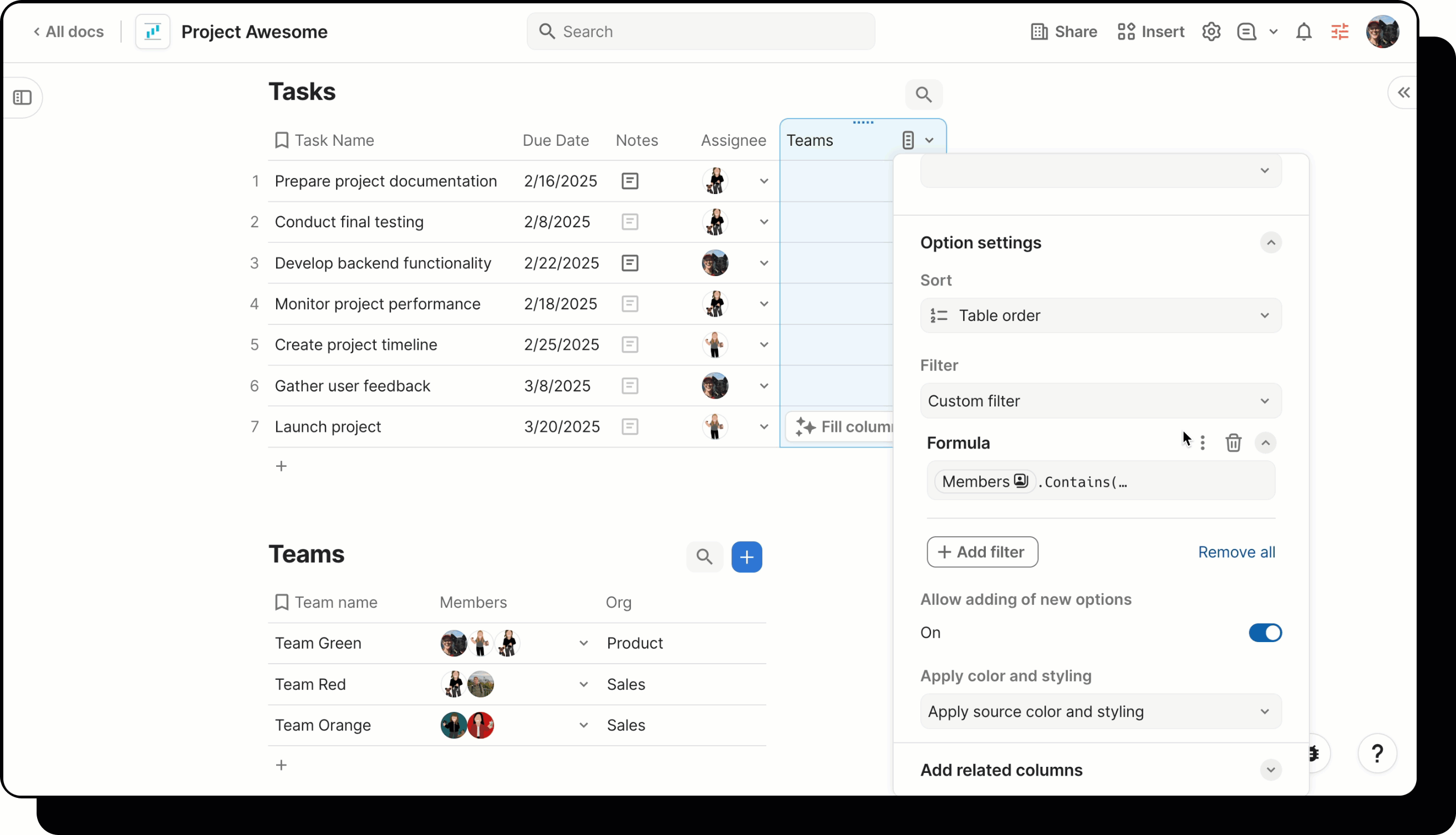
Task: Open assignee dropdown for Prepare project documentation
Action: click(x=764, y=181)
